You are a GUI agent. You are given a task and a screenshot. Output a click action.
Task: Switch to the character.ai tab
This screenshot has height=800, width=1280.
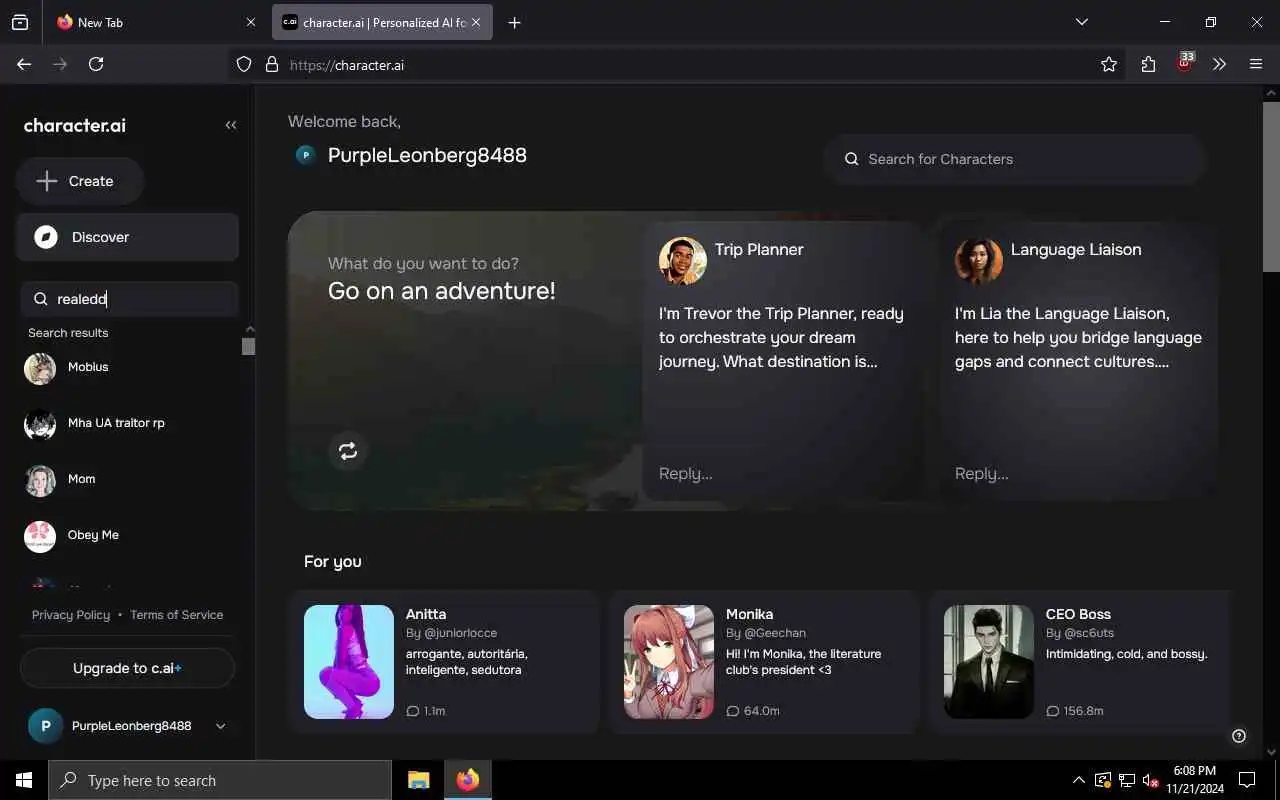(x=382, y=22)
